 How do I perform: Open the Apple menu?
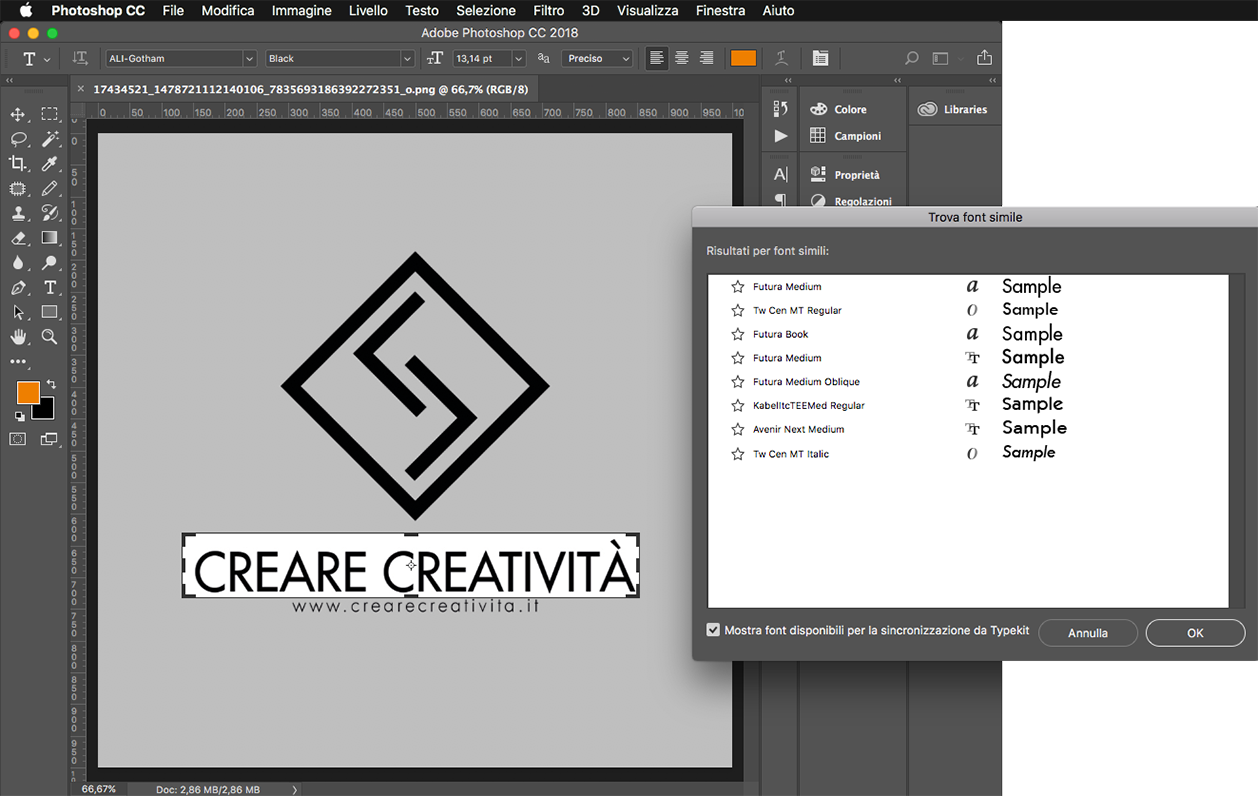pos(26,11)
